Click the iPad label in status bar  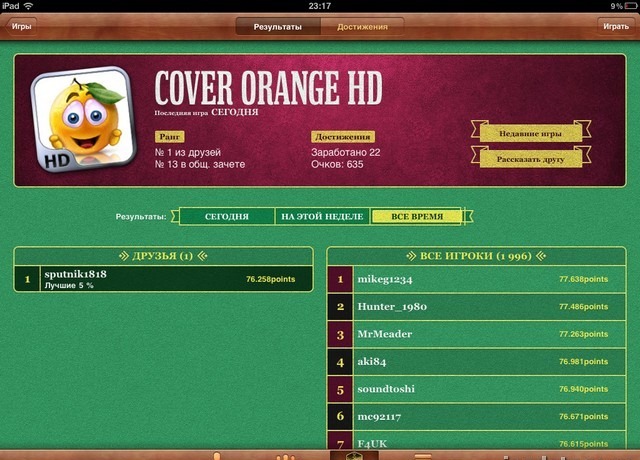pos(11,6)
